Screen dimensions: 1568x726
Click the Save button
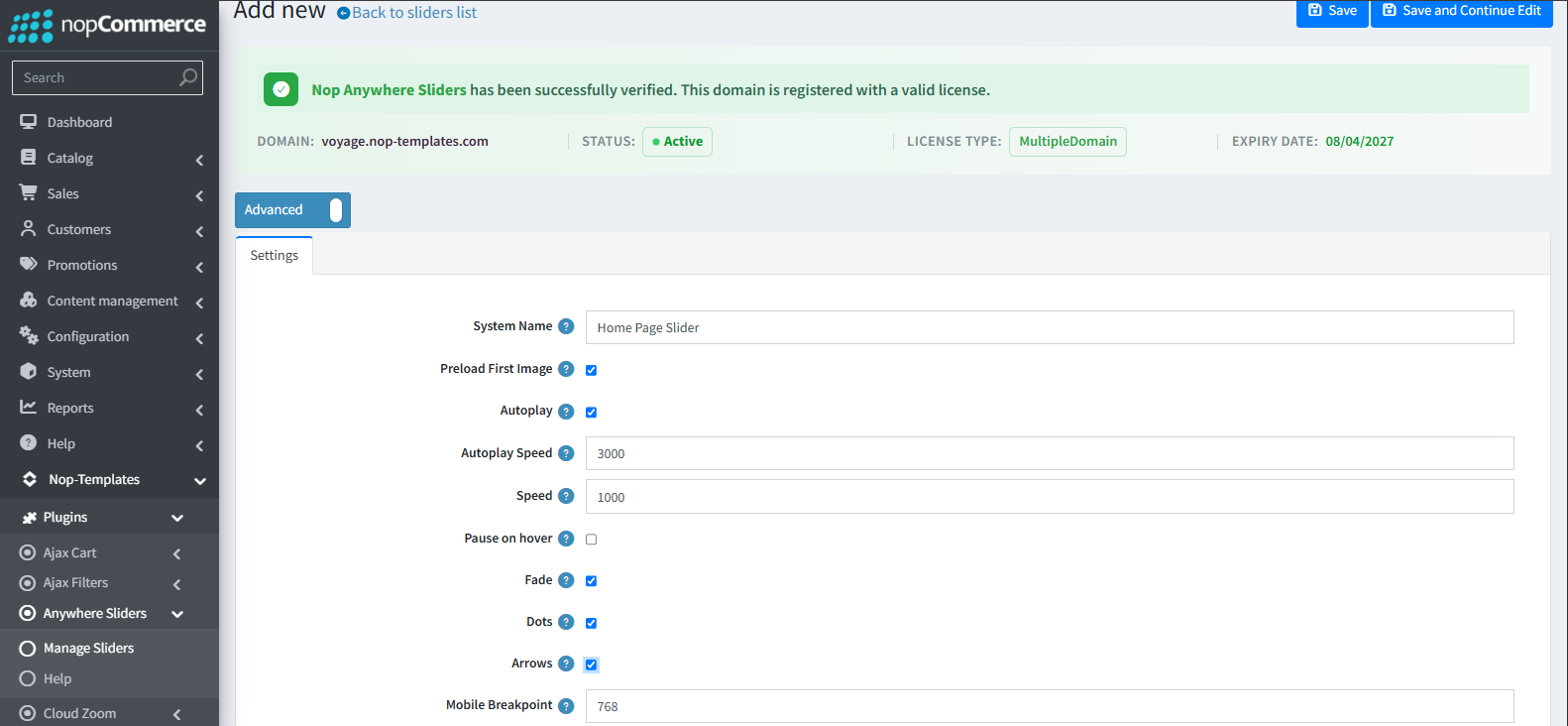tap(1332, 11)
